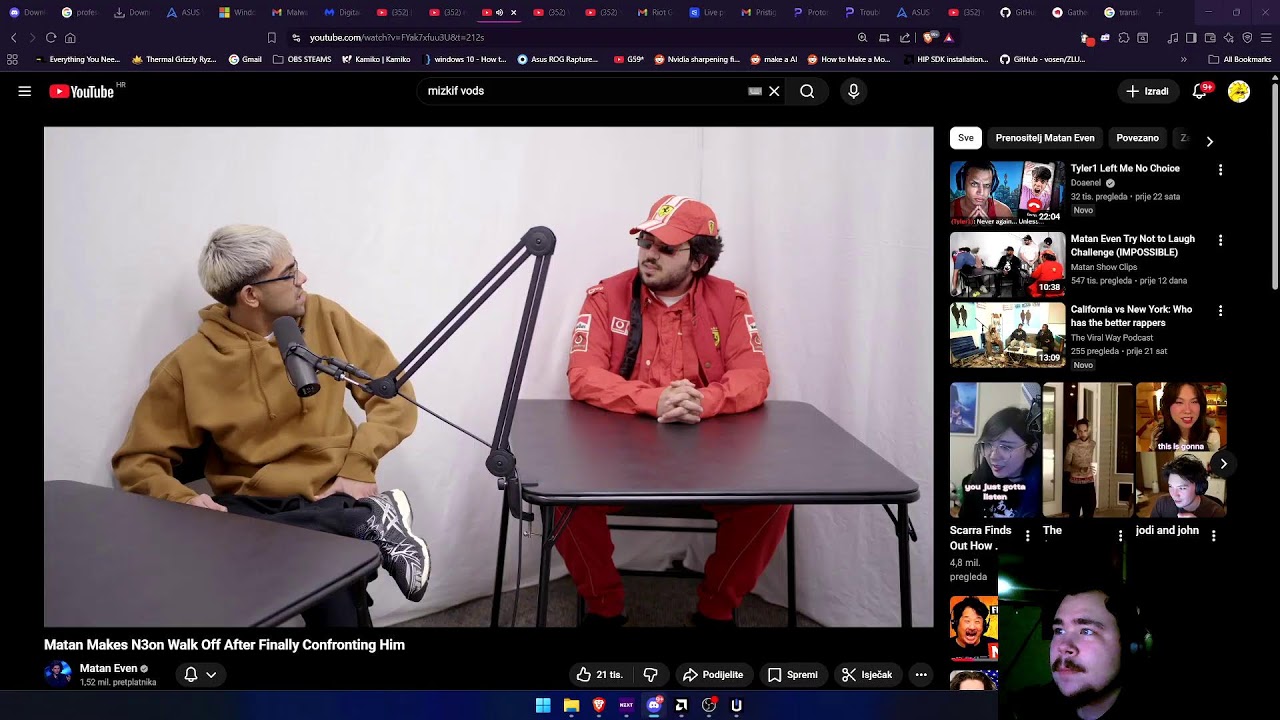Dislike the video with thumbs down
The image size is (1280, 720).
(650, 675)
